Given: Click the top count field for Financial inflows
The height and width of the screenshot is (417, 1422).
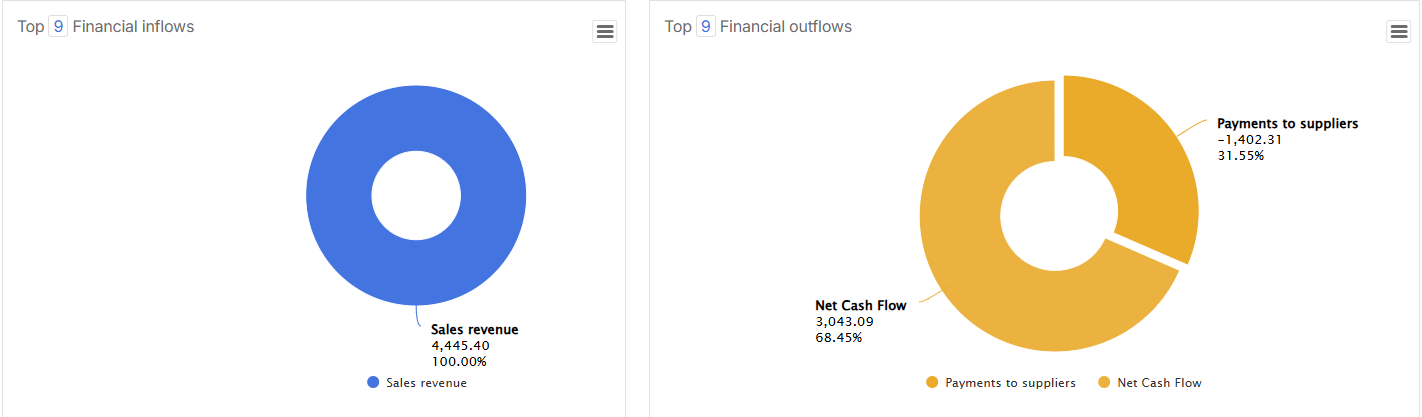Looking at the screenshot, I should (58, 27).
